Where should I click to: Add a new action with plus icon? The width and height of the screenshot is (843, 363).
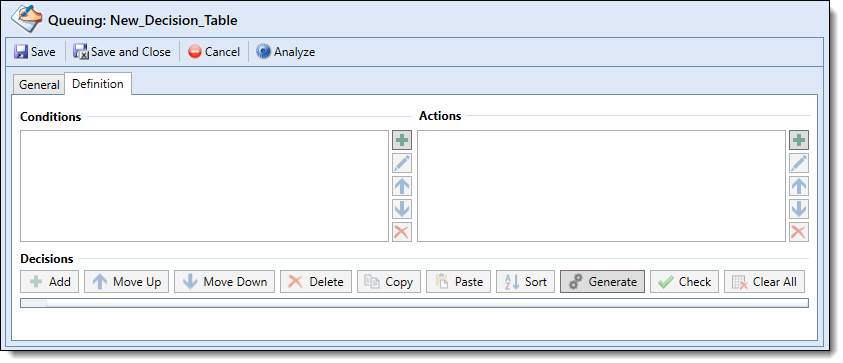[799, 140]
